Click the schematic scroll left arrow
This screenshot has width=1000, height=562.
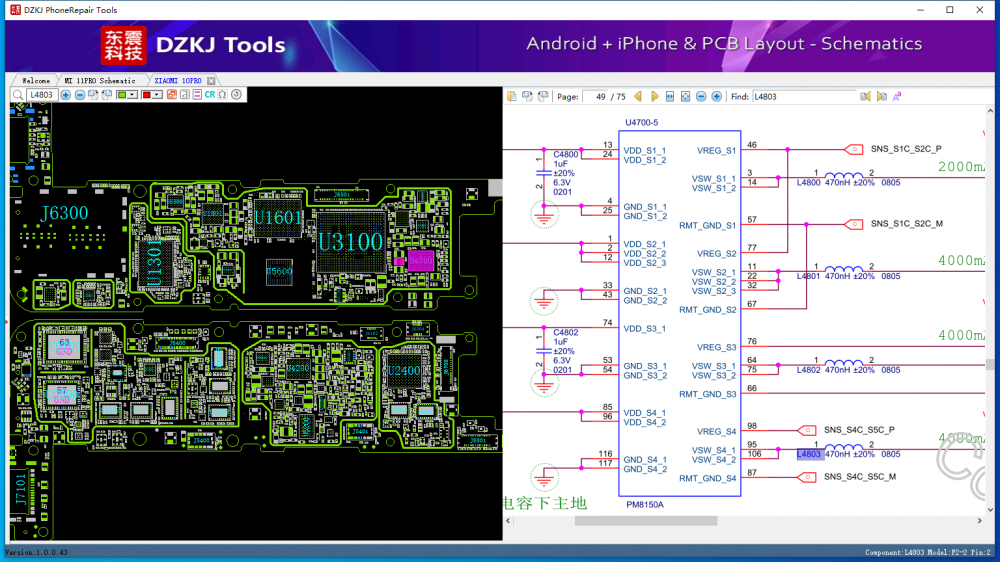pyautogui.click(x=508, y=521)
